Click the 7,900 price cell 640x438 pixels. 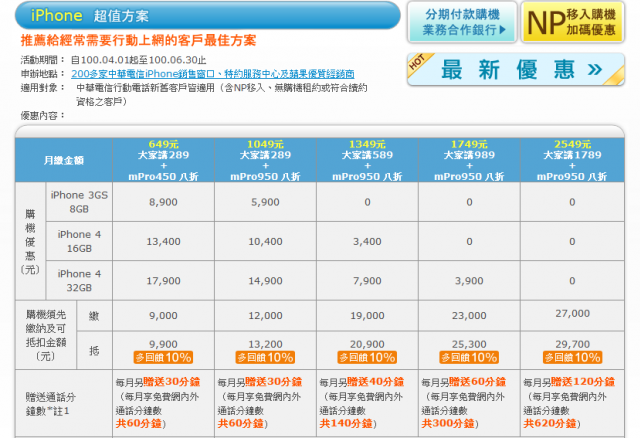pos(367,280)
